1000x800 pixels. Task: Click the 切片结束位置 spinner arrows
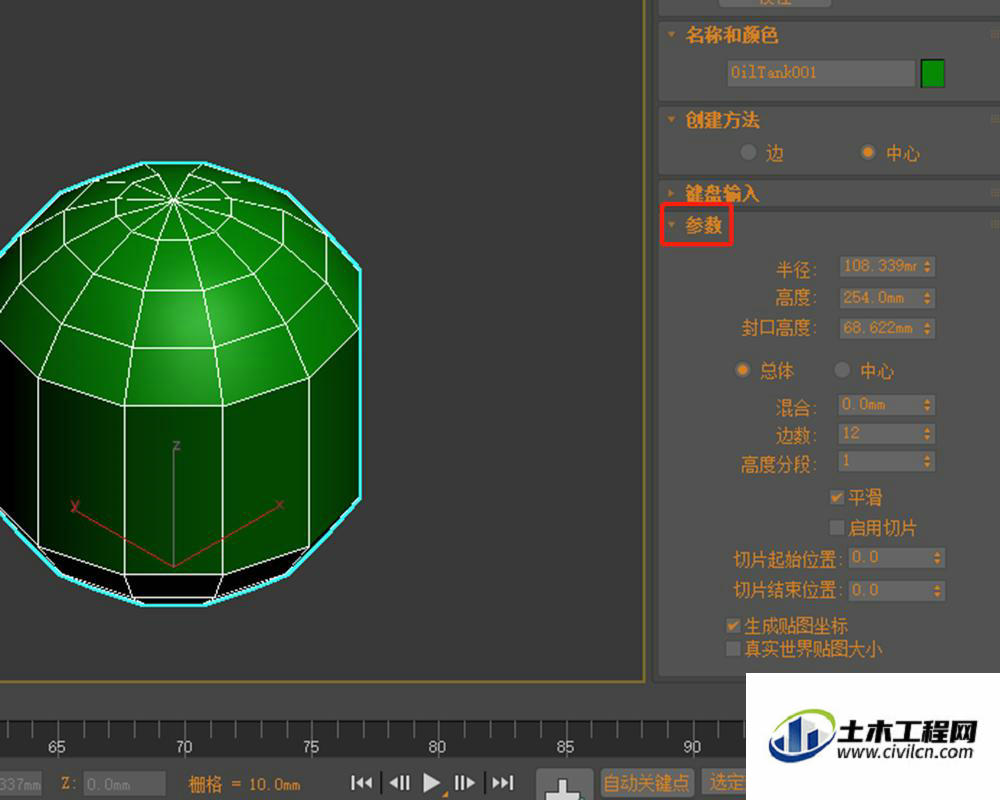[x=938, y=590]
